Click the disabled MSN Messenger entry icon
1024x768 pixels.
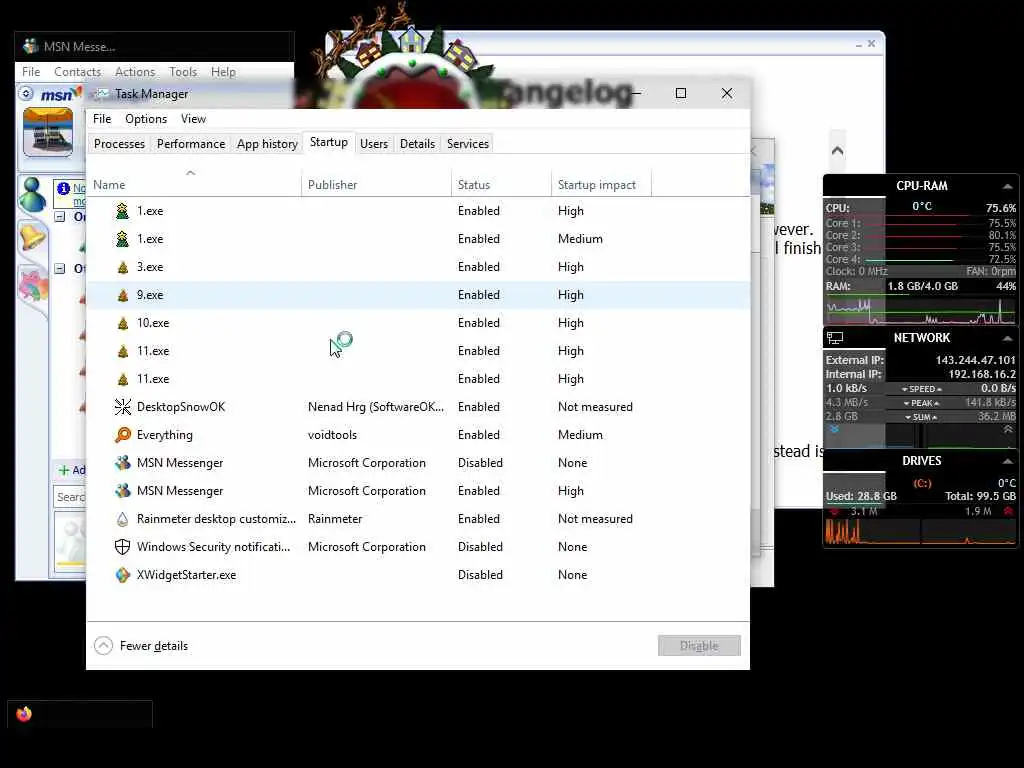coord(122,463)
